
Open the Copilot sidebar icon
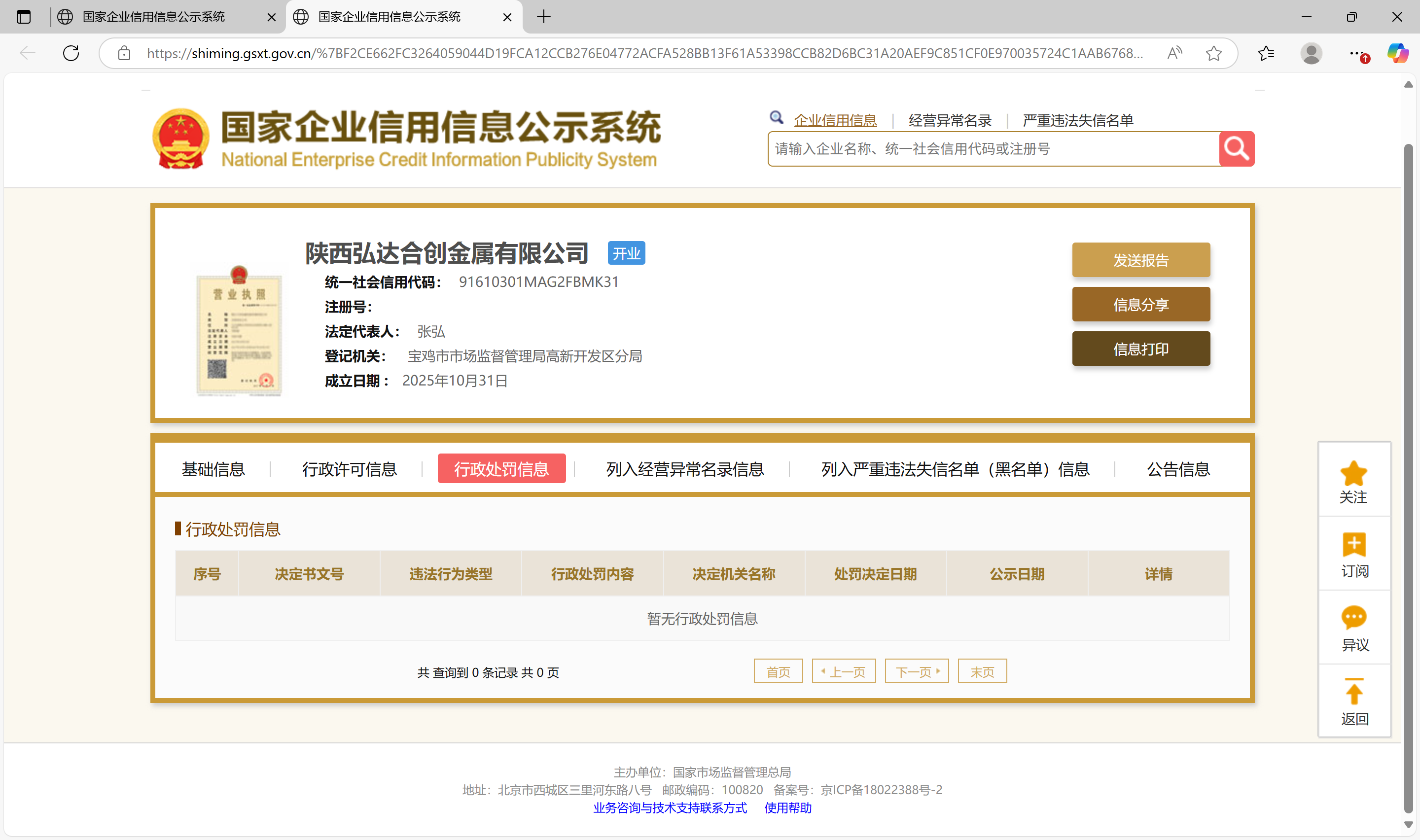click(x=1397, y=53)
